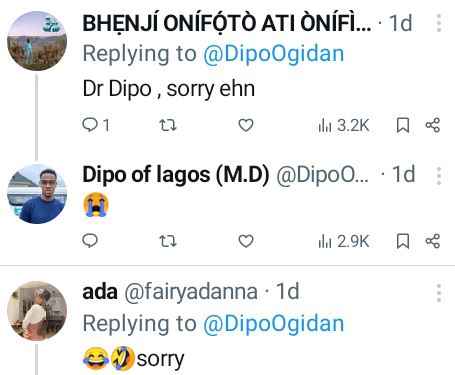Viewport: 455px width, 375px height.
Task: Open @DipoOgidan mention in BHẸNJÍ's reply
Action: click(x=273, y=54)
